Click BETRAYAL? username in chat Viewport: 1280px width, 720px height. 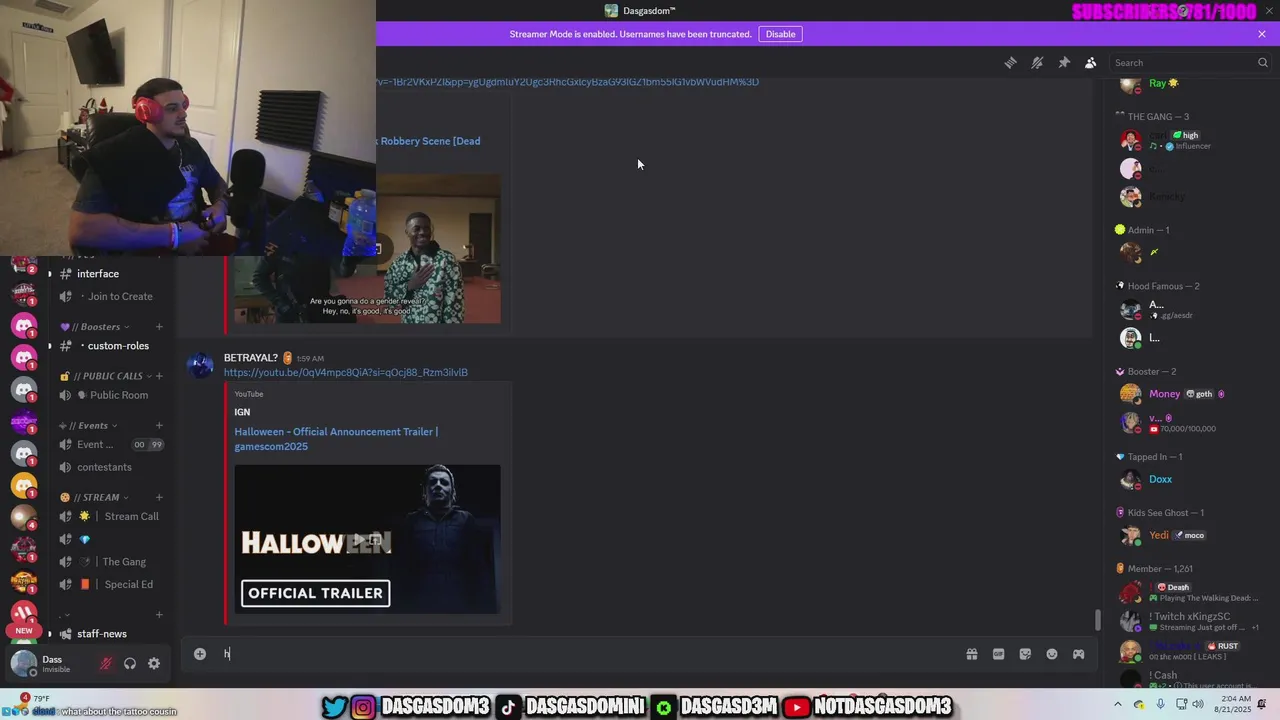251,358
